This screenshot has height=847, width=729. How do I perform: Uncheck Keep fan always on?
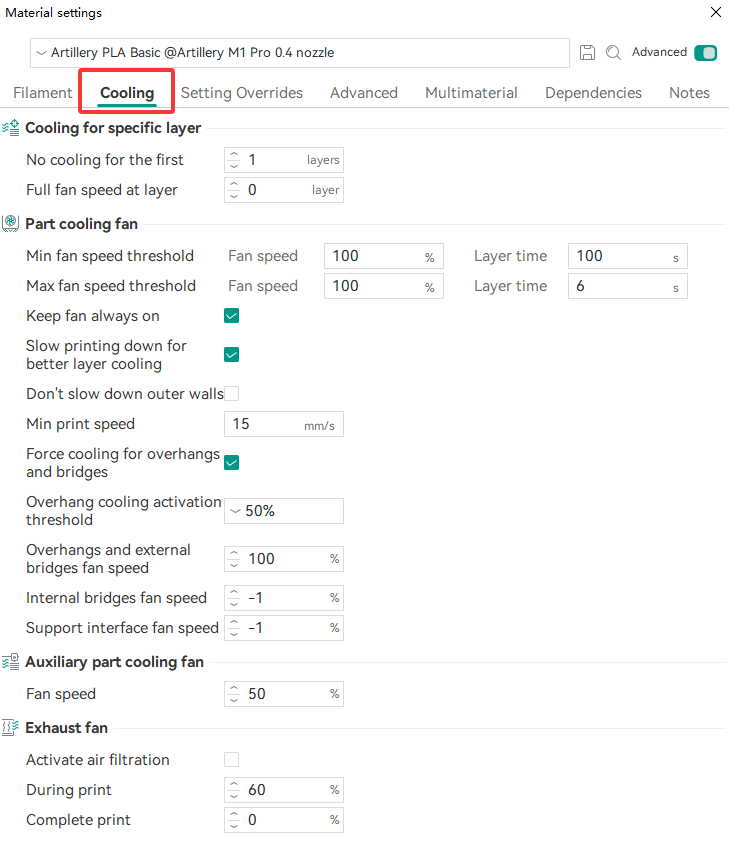pos(231,316)
